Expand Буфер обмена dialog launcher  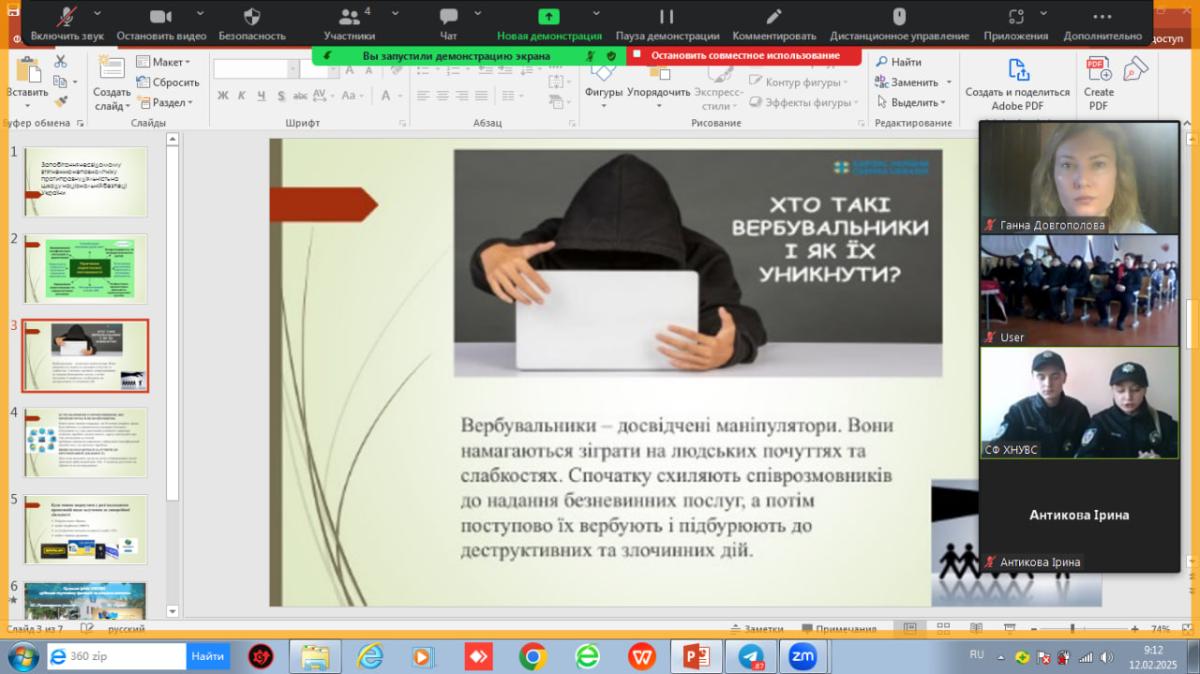(x=80, y=123)
